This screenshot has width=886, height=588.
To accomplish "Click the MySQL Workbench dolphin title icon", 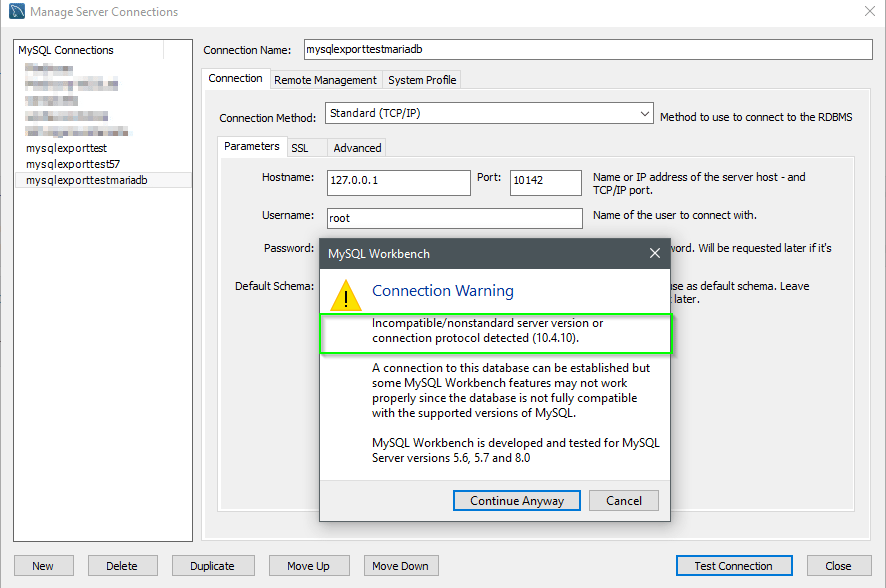I will 17,11.
